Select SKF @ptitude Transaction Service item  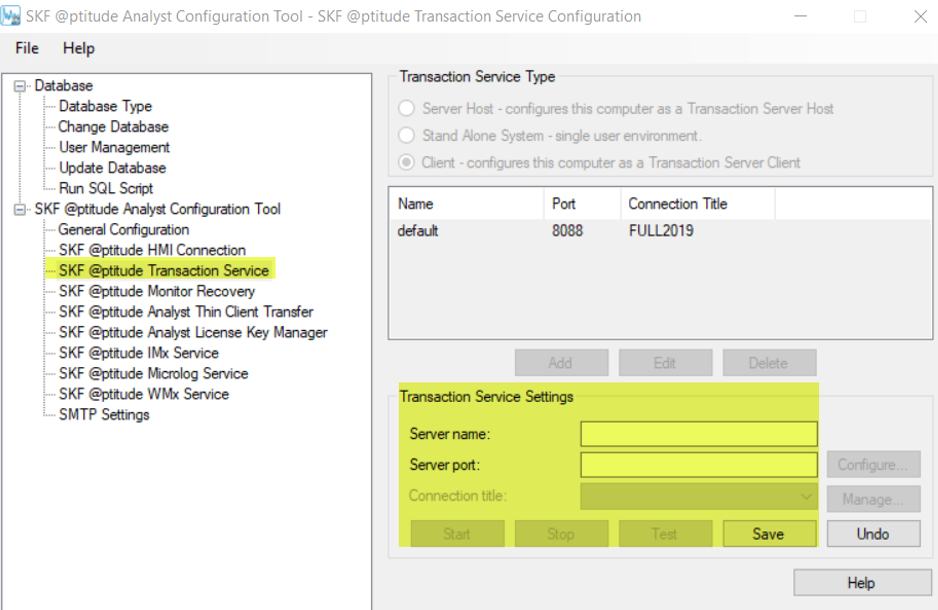point(164,270)
